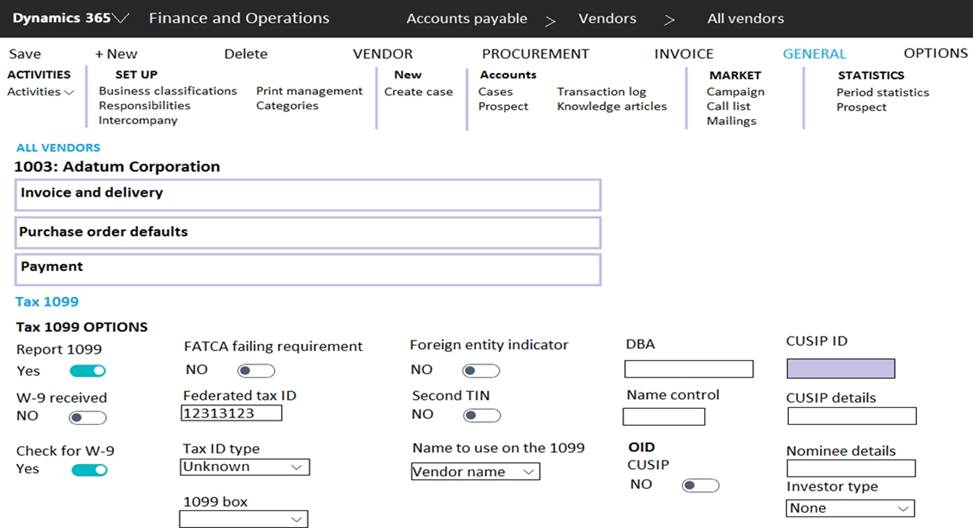This screenshot has width=973, height=528.
Task: Open the ALL VENDORS breadcrumb link
Action: tap(58, 148)
